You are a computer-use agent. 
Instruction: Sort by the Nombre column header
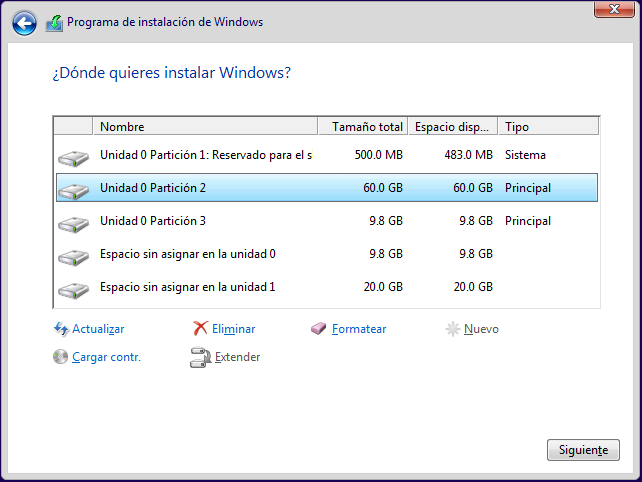coord(205,127)
